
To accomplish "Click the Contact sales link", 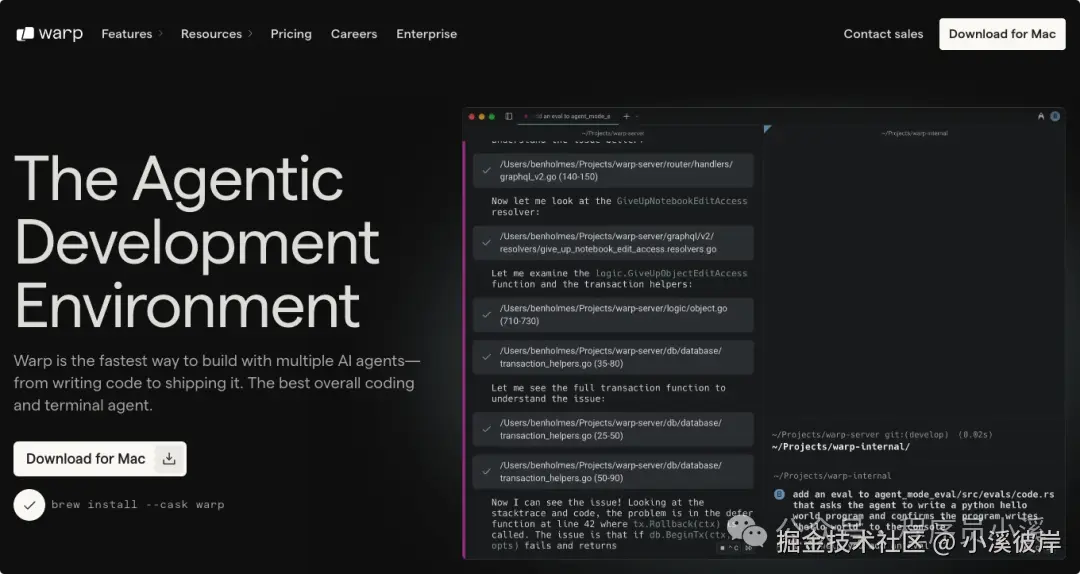I will click(883, 34).
